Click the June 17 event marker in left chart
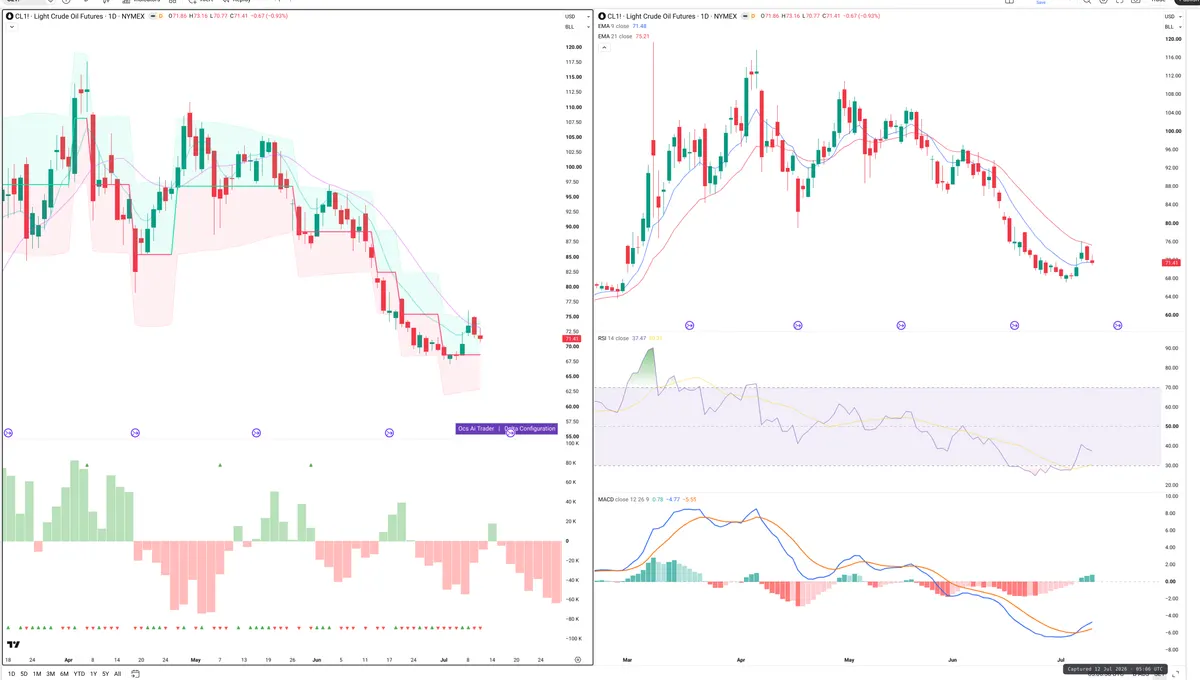 (389, 432)
